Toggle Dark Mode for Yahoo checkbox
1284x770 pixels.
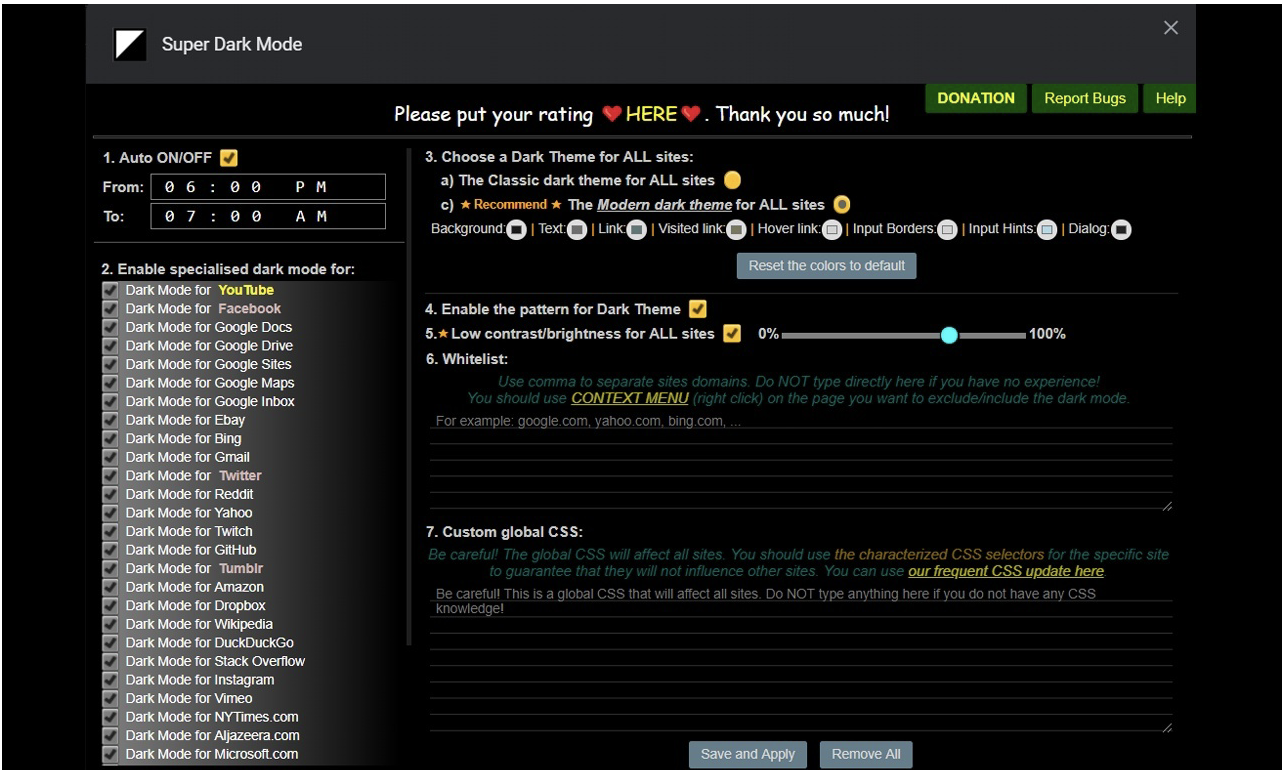[x=111, y=513]
